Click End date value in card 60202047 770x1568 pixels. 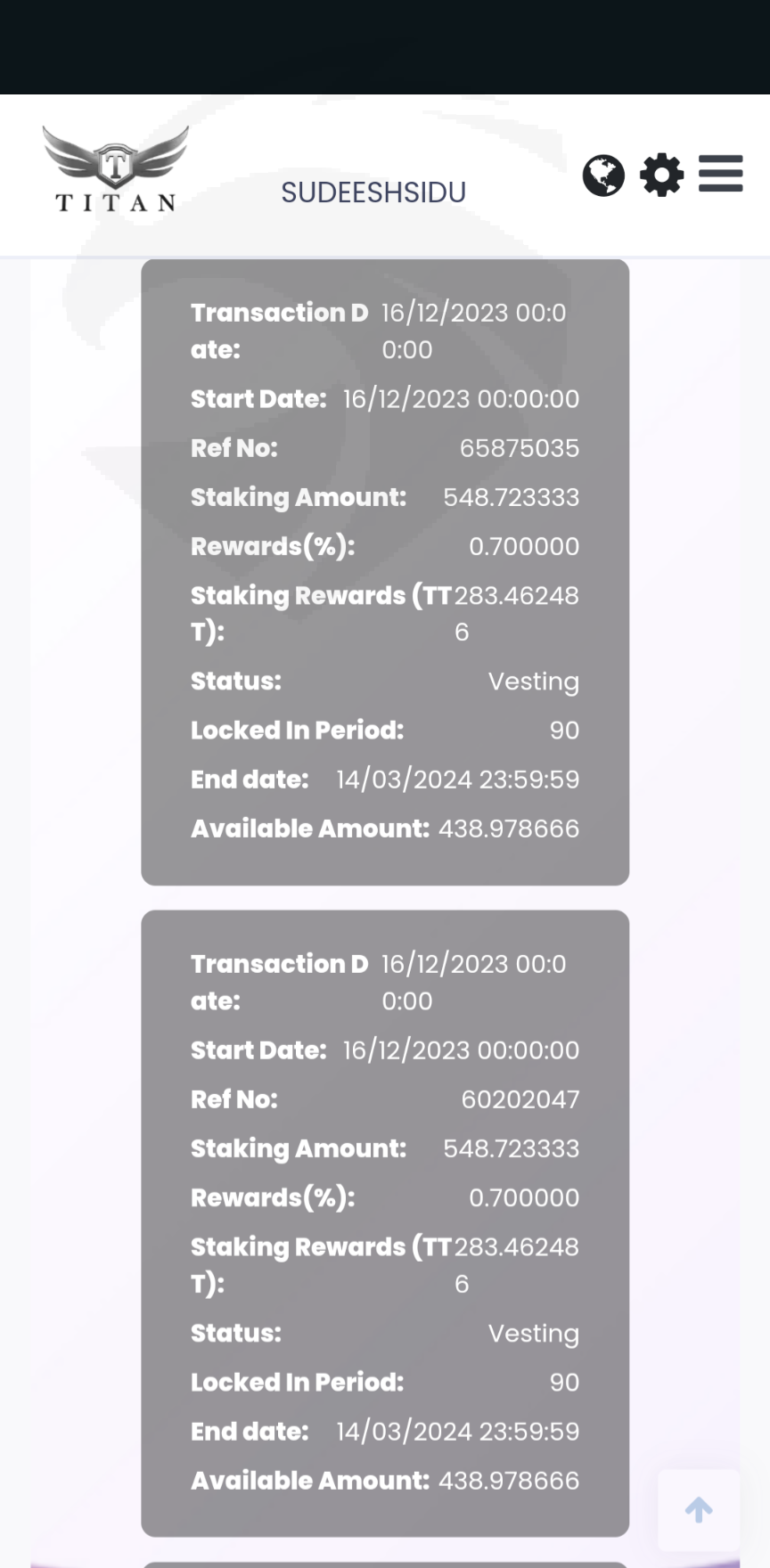coord(457,1431)
